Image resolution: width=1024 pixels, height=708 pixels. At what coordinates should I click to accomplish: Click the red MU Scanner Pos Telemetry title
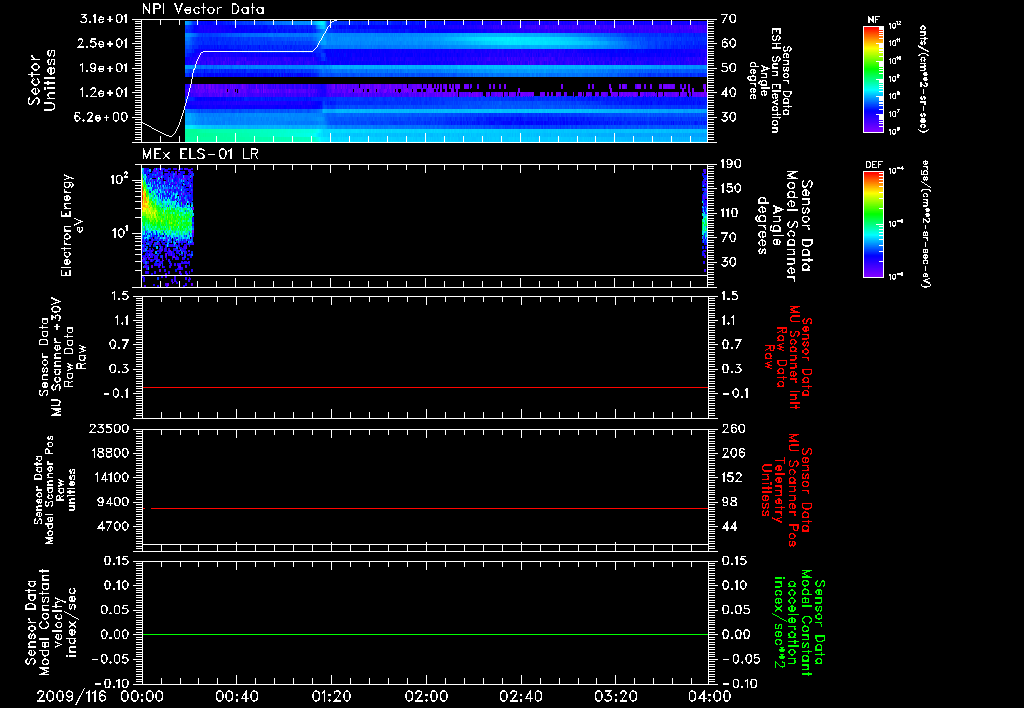[x=786, y=490]
